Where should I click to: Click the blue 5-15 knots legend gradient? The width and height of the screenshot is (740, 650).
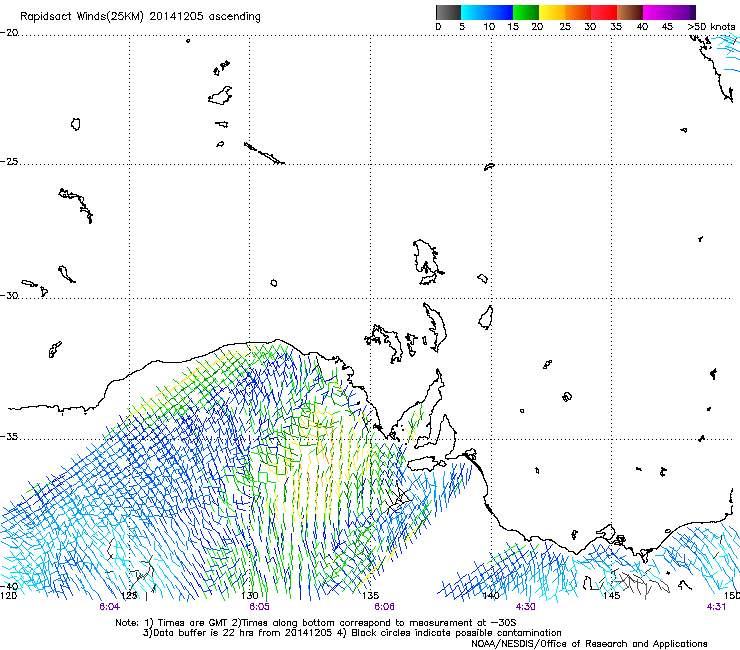click(487, 12)
